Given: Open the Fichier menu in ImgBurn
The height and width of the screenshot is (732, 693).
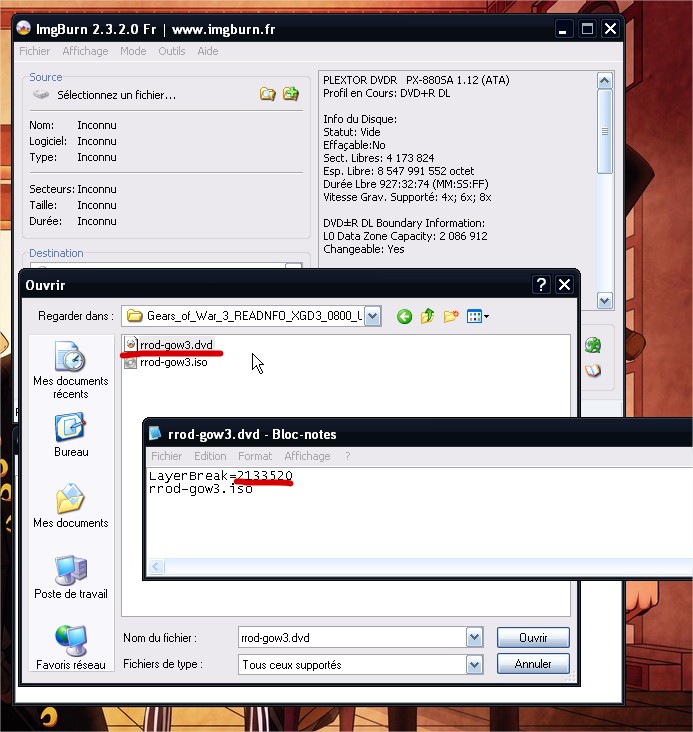Looking at the screenshot, I should click(35, 51).
